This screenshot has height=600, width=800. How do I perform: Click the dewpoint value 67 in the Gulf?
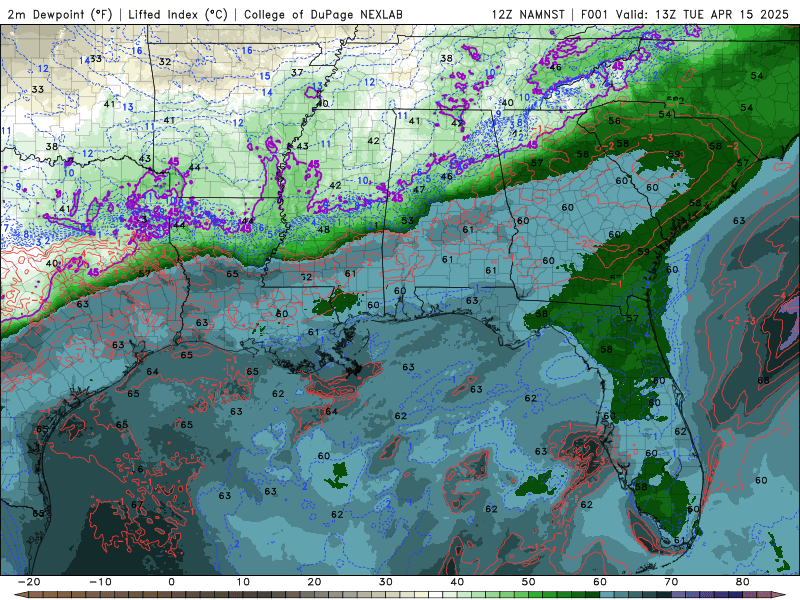tap(137, 505)
